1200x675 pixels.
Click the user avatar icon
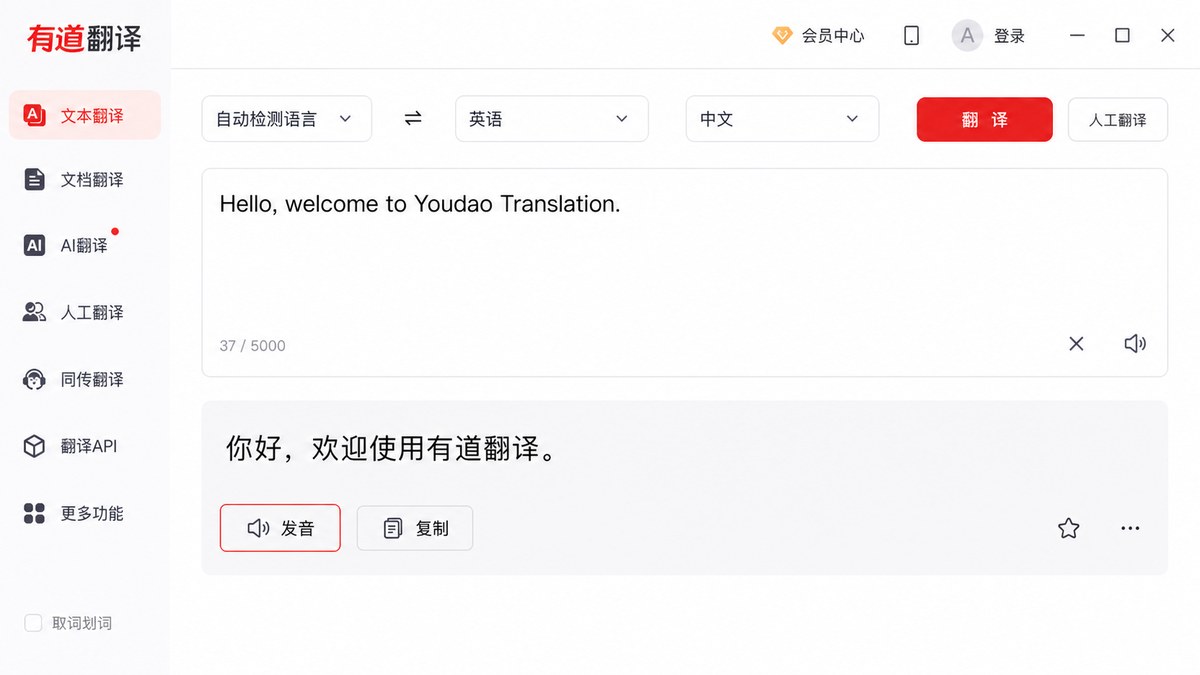pyautogui.click(x=967, y=36)
